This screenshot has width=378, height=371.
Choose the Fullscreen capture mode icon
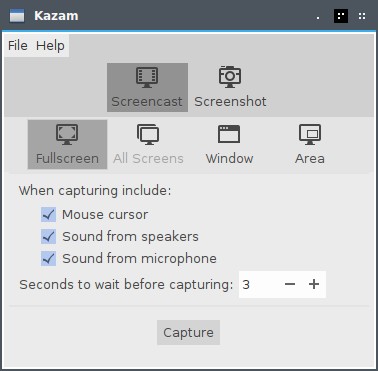coord(67,134)
